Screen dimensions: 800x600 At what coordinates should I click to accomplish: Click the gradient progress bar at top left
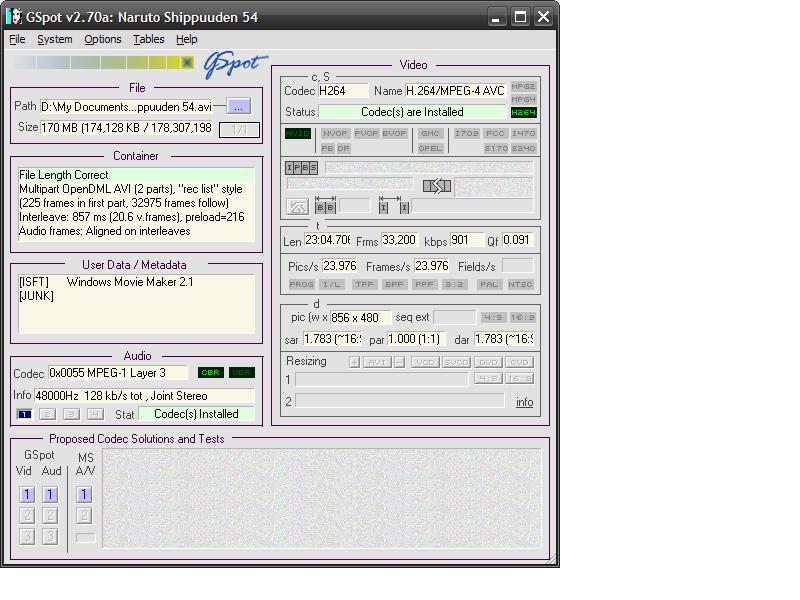pos(104,62)
